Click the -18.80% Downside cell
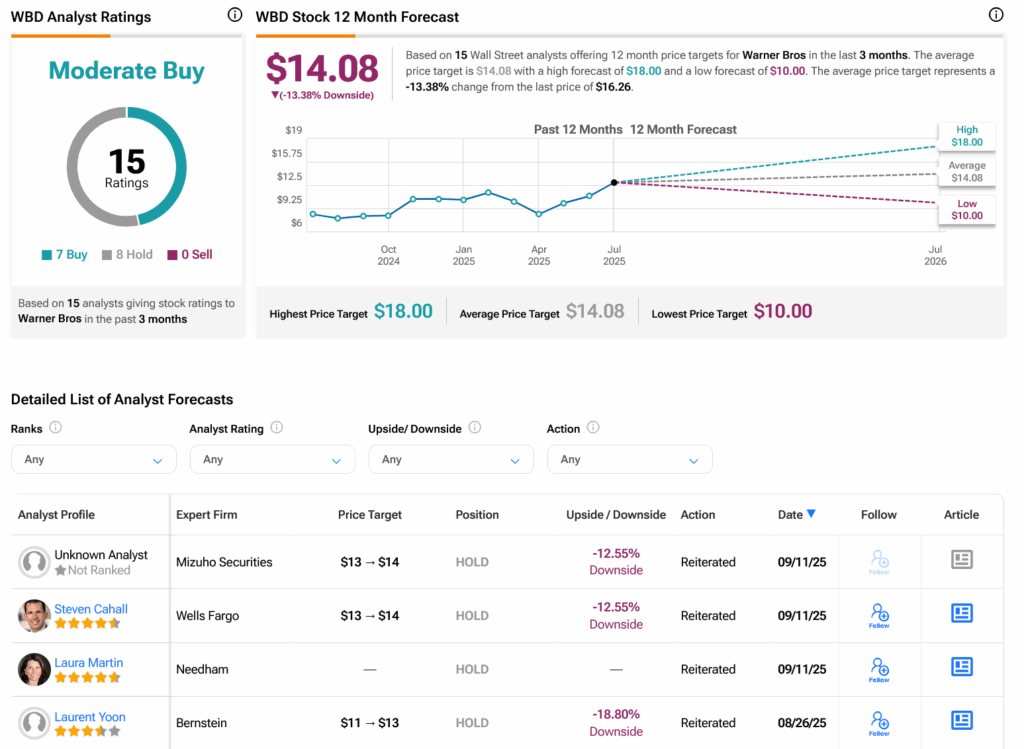 [x=616, y=723]
